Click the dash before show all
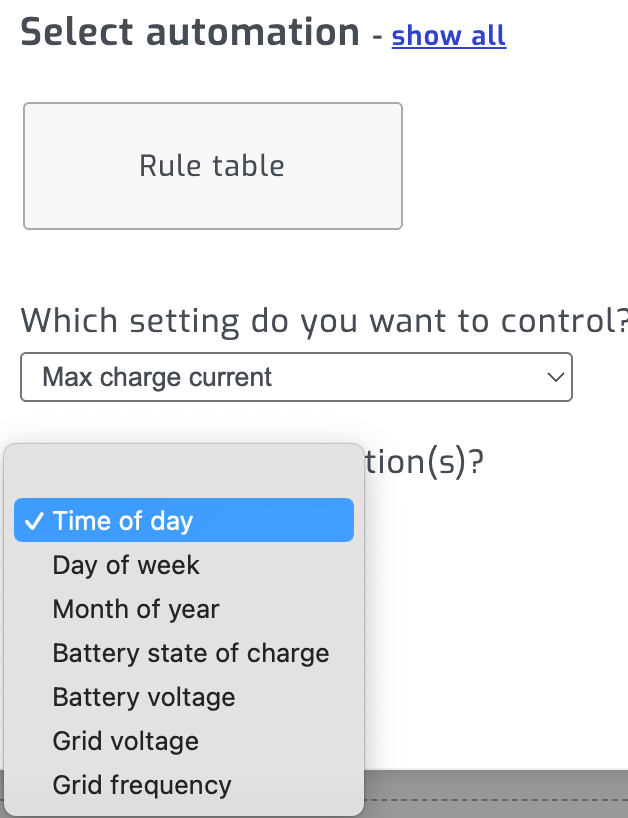The height and width of the screenshot is (818, 628). [x=376, y=37]
